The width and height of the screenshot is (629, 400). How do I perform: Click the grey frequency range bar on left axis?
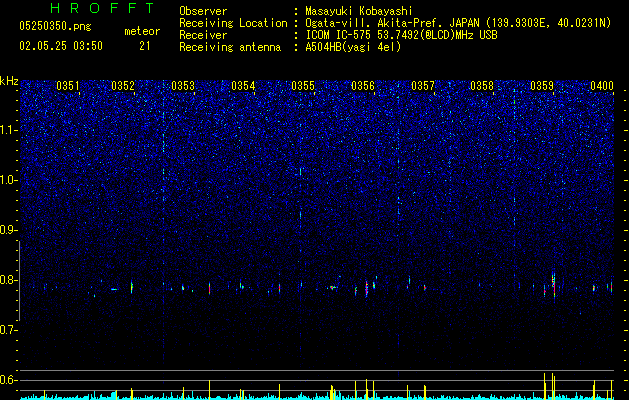pos(19,281)
